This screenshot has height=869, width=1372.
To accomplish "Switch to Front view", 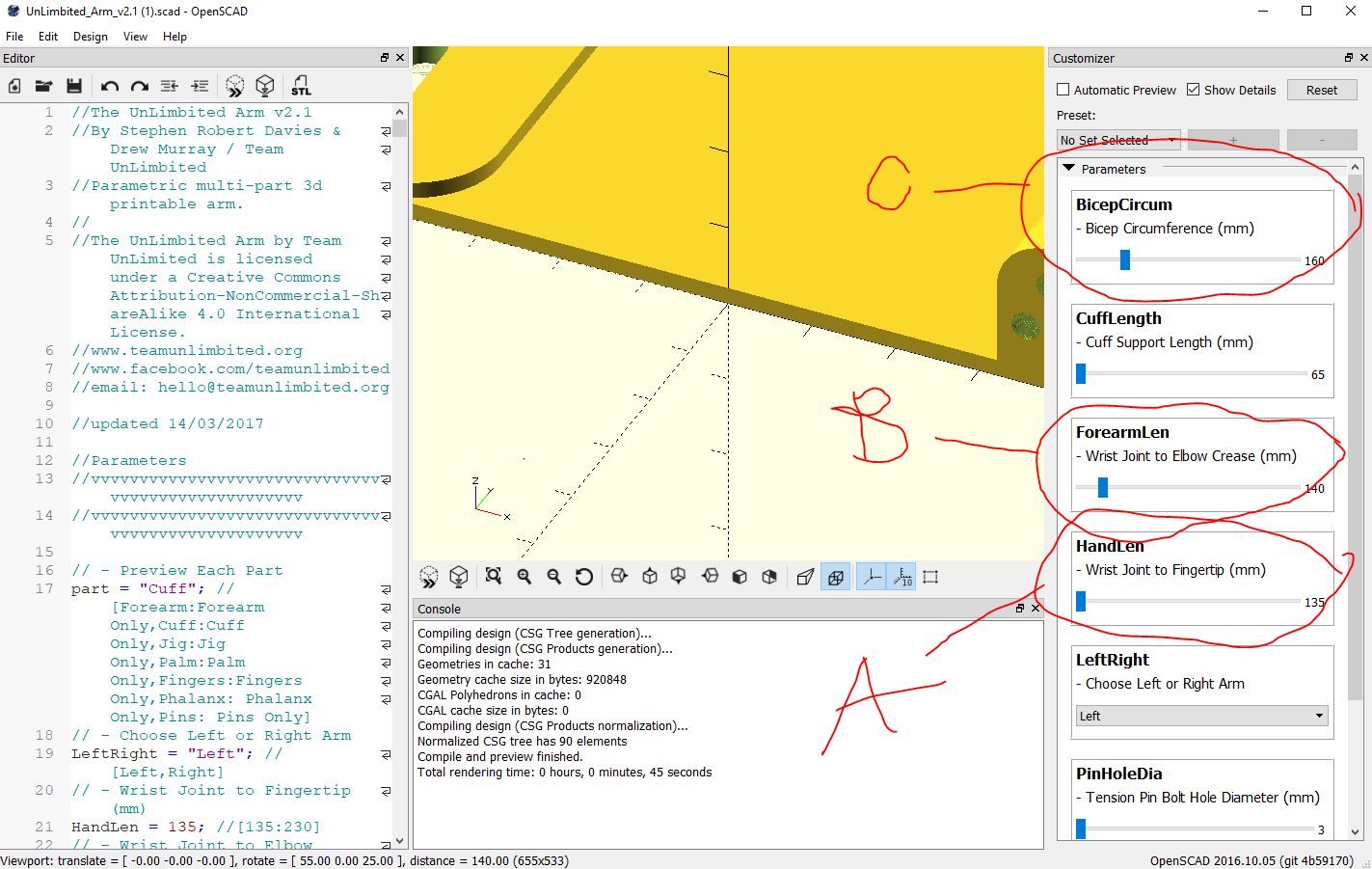I will (740, 577).
